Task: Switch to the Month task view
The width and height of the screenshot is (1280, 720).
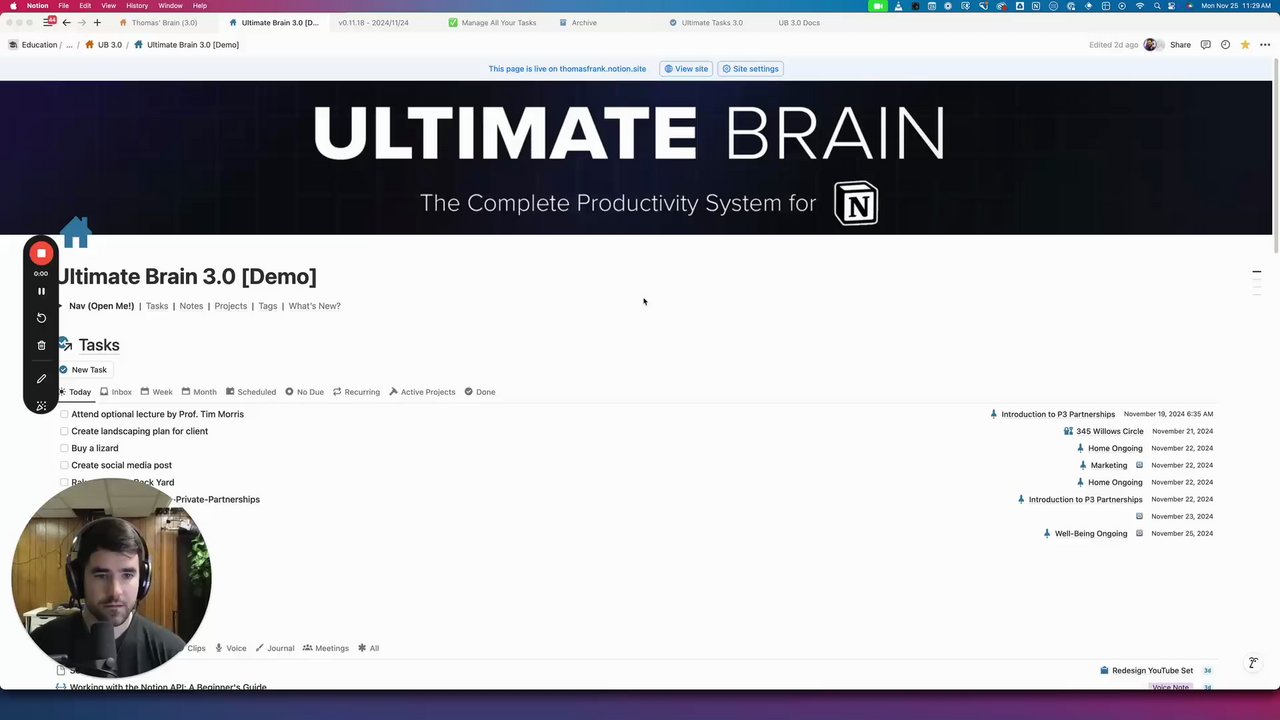Action: (x=199, y=392)
